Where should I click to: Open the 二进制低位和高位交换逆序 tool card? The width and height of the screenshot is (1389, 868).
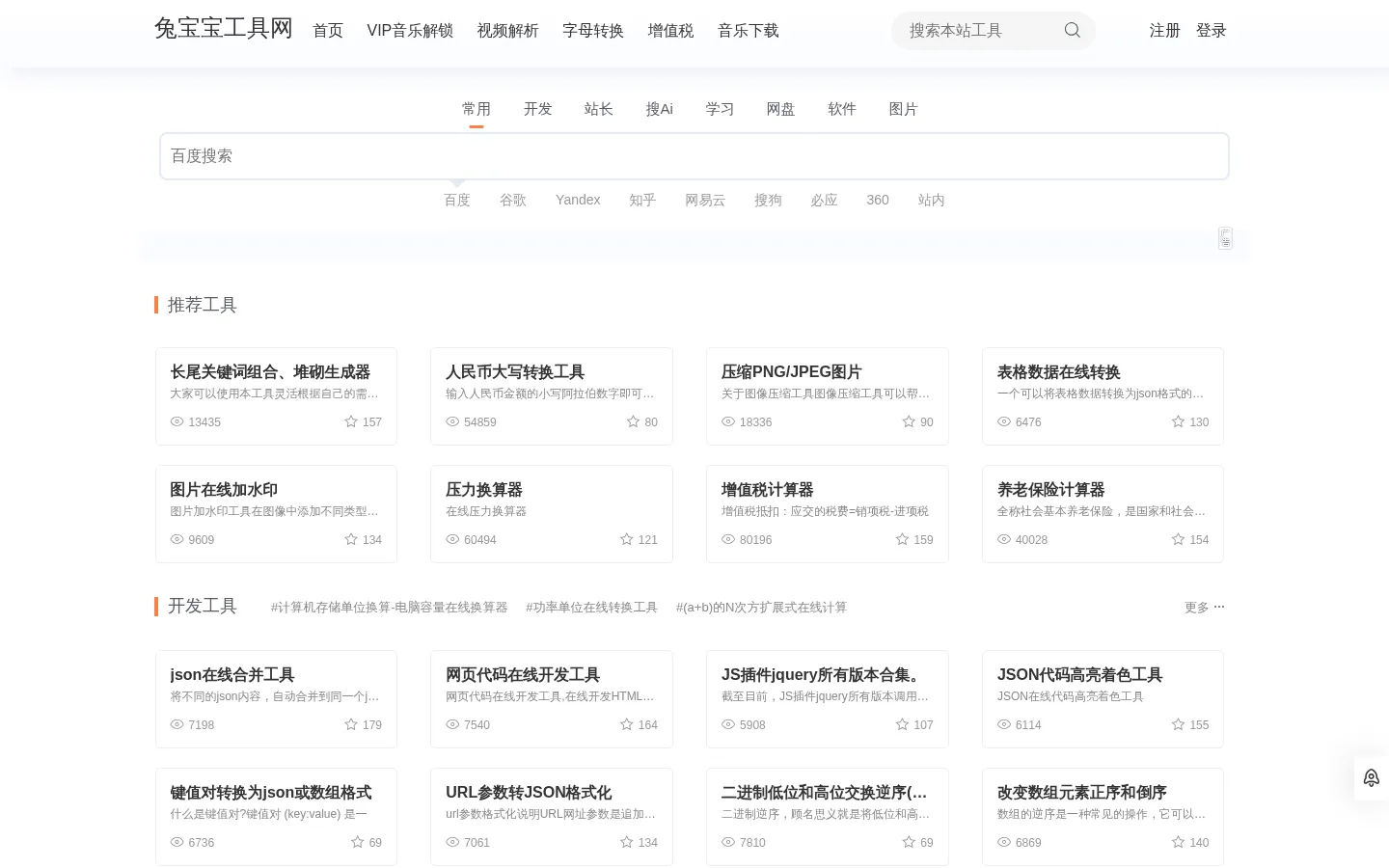[828, 817]
